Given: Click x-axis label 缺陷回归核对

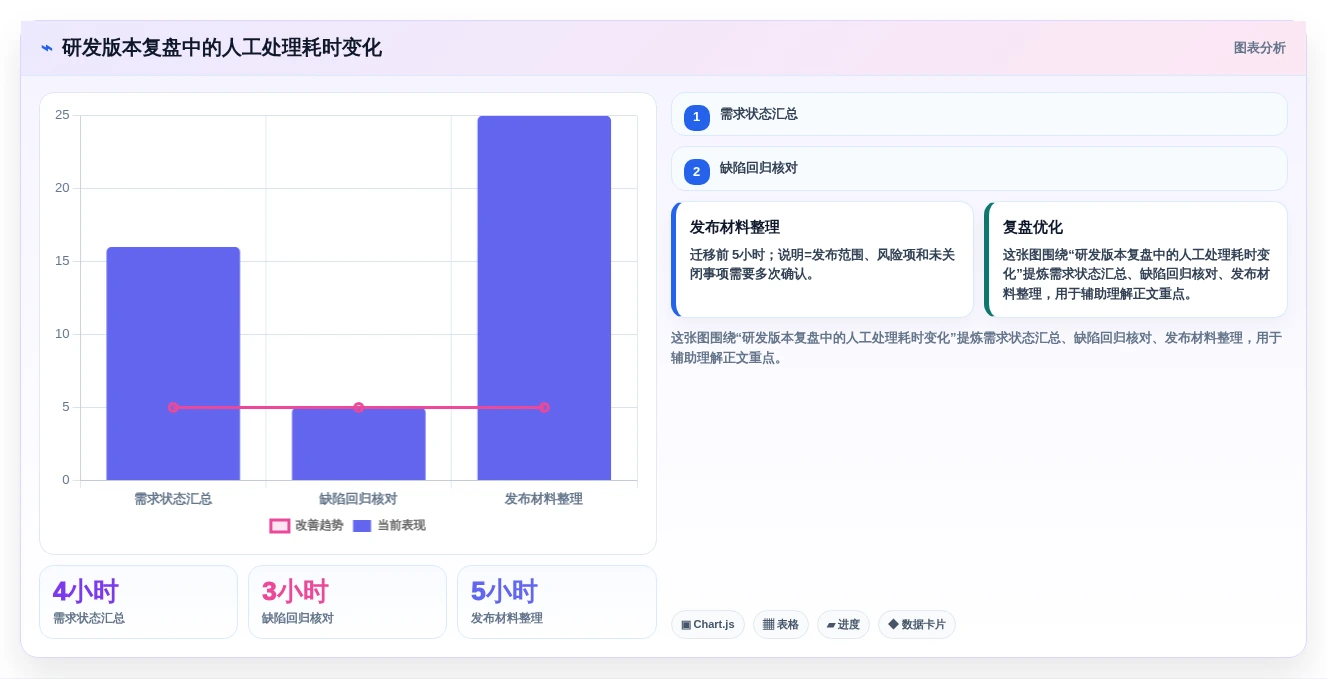Looking at the screenshot, I should point(359,498).
